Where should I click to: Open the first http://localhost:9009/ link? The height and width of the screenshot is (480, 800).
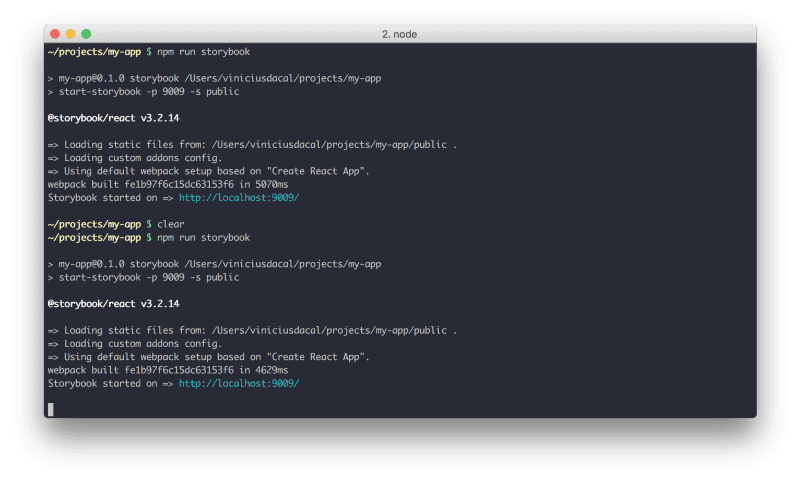239,198
